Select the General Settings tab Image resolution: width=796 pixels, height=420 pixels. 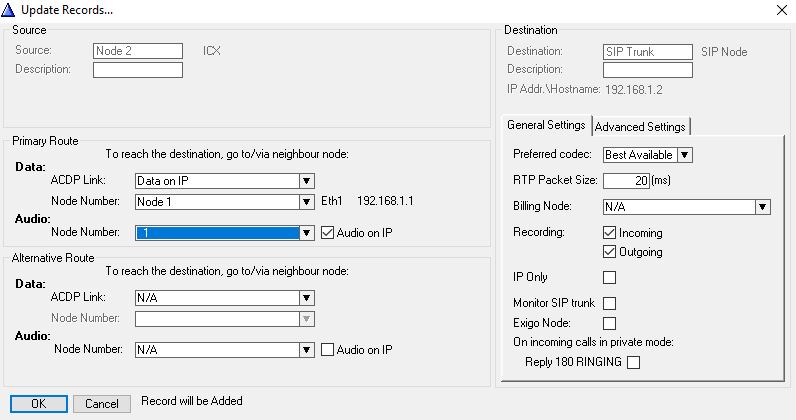click(546, 126)
